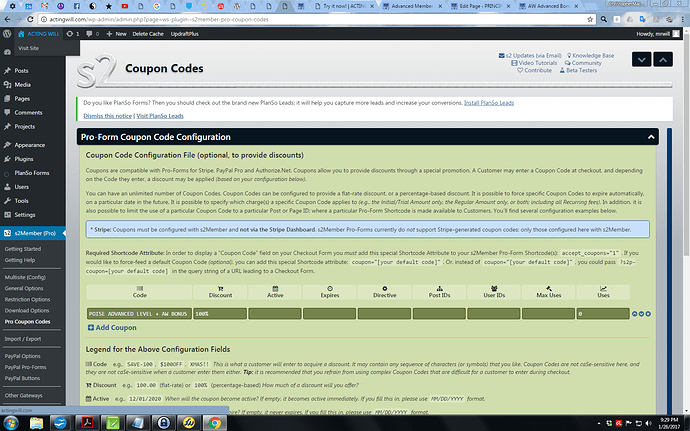
Task: Move coupon row down icon
Action: (x=641, y=314)
